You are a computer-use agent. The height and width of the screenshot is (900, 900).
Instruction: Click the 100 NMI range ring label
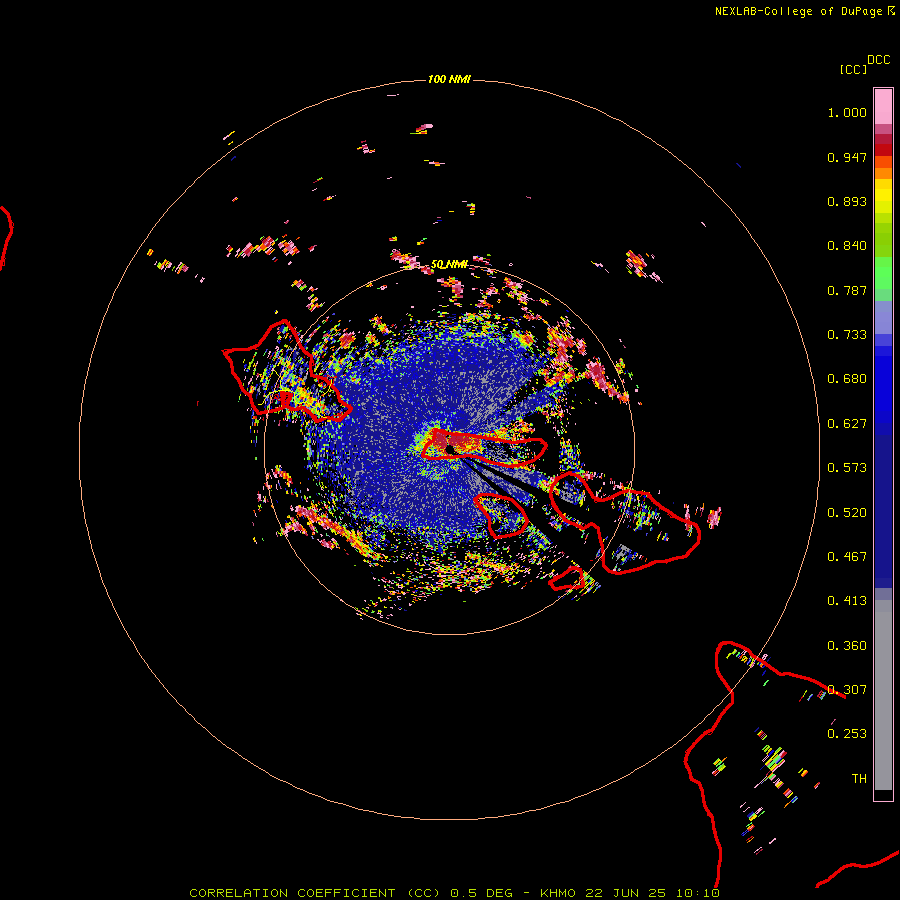click(449, 79)
